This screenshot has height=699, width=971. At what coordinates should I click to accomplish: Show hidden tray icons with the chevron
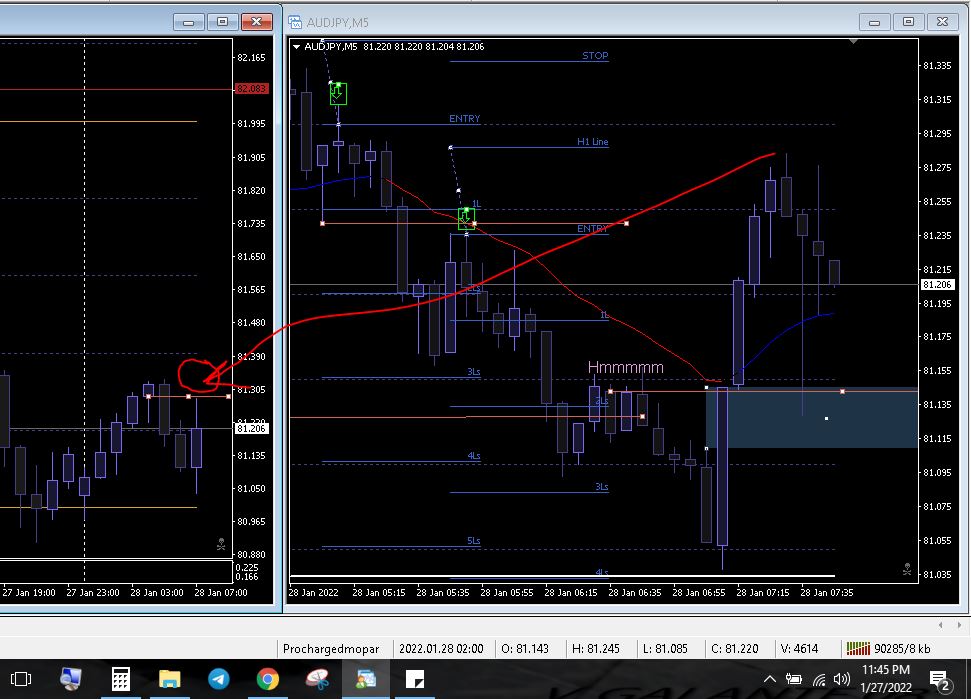coord(769,679)
